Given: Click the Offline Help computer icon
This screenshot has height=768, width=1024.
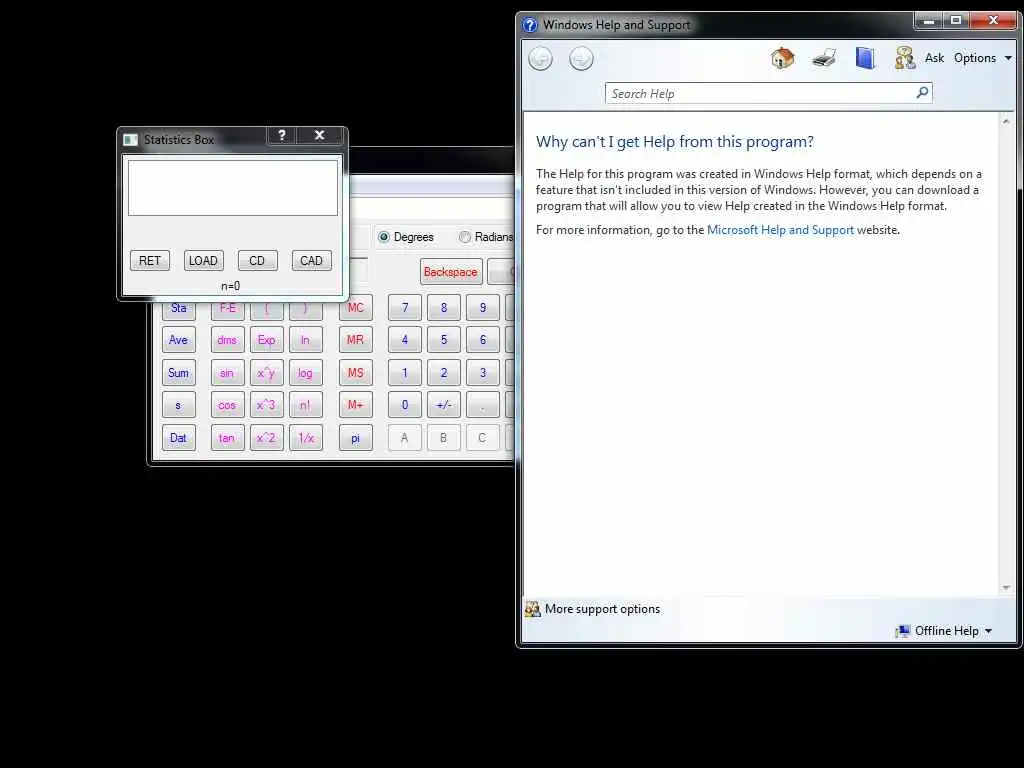Looking at the screenshot, I should pyautogui.click(x=903, y=631).
